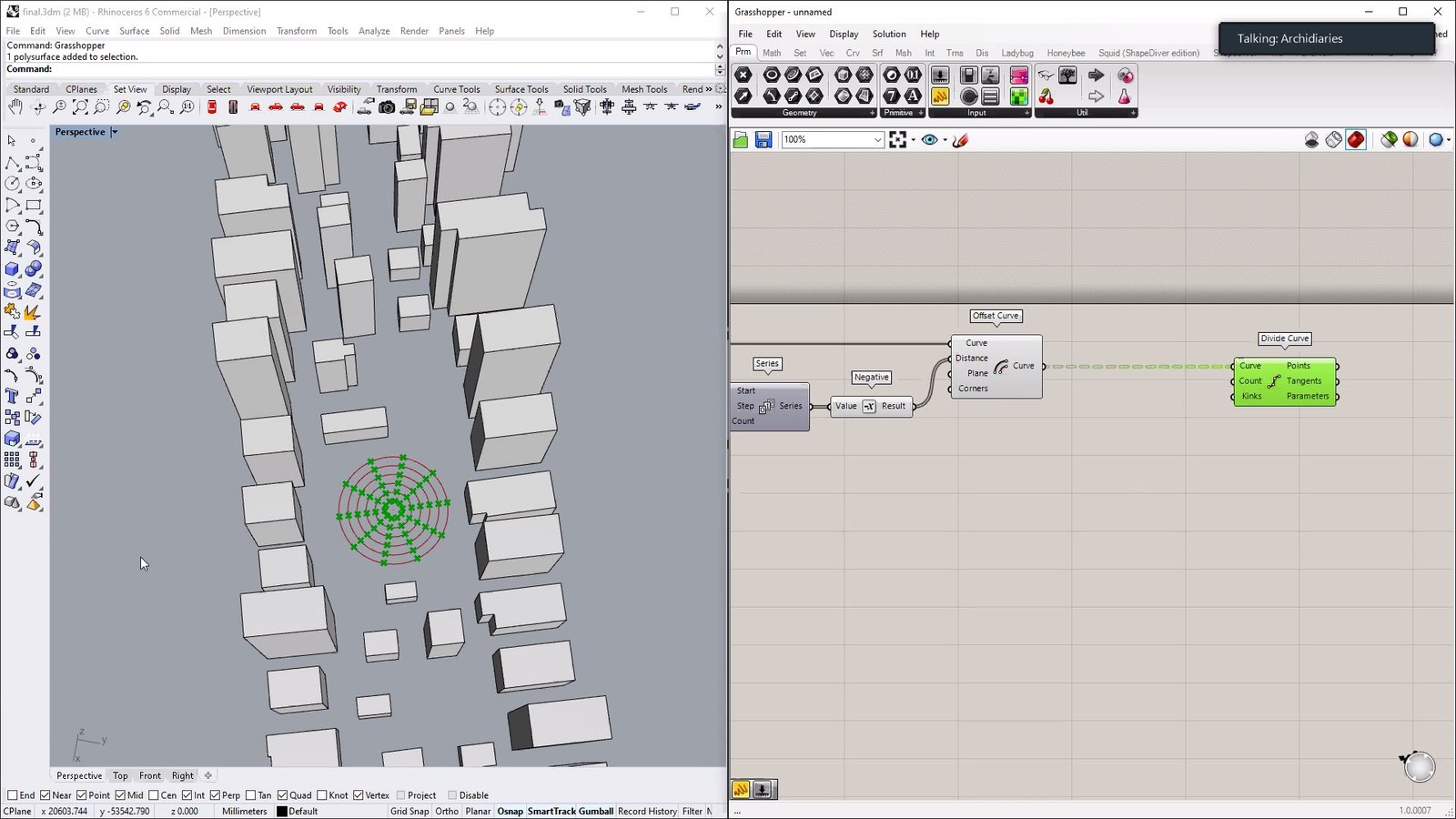Expand the Perspective viewport title dropdown arrow
The width and height of the screenshot is (1456, 819).
(115, 132)
